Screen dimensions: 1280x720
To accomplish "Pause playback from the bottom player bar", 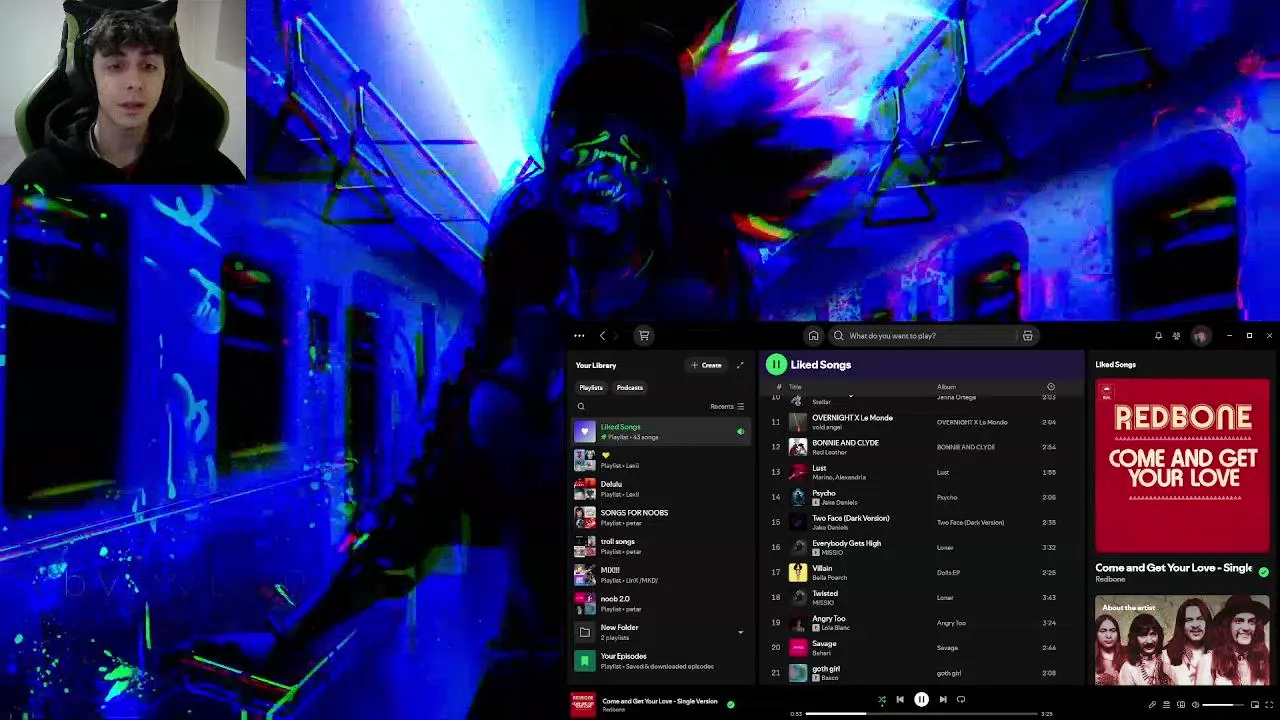I will tap(921, 700).
